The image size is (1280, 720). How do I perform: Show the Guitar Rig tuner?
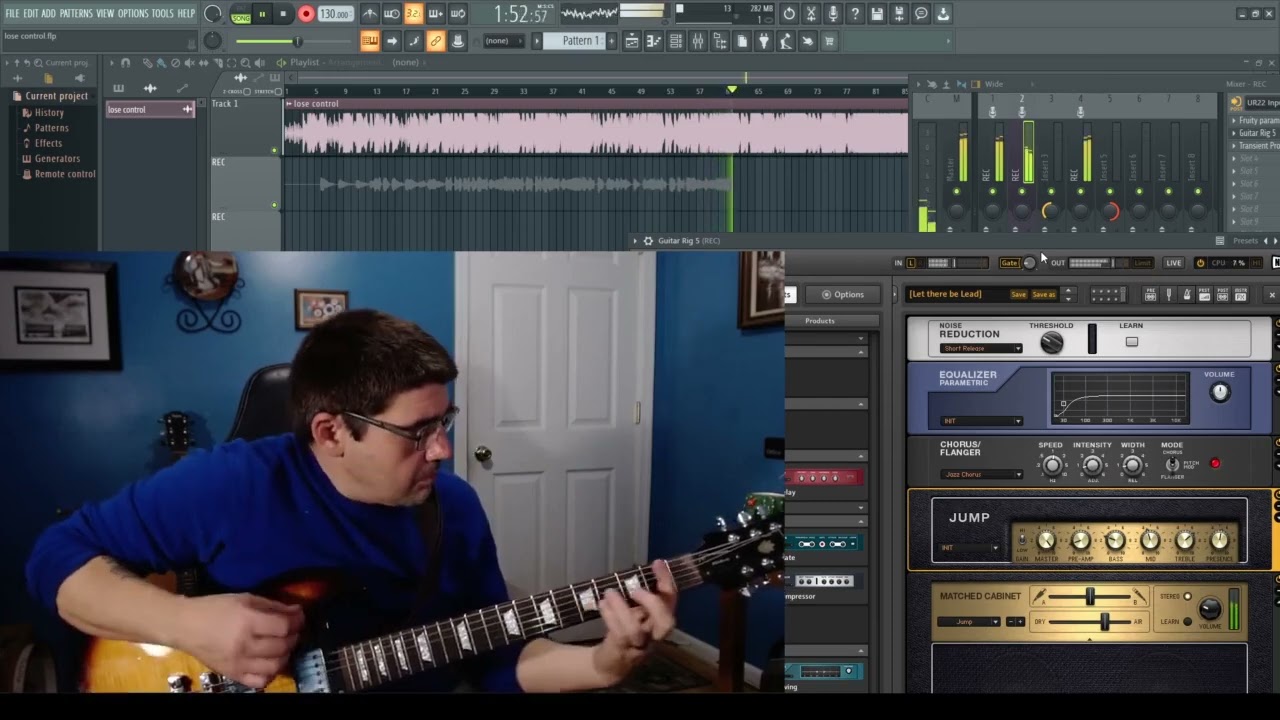tap(1169, 295)
